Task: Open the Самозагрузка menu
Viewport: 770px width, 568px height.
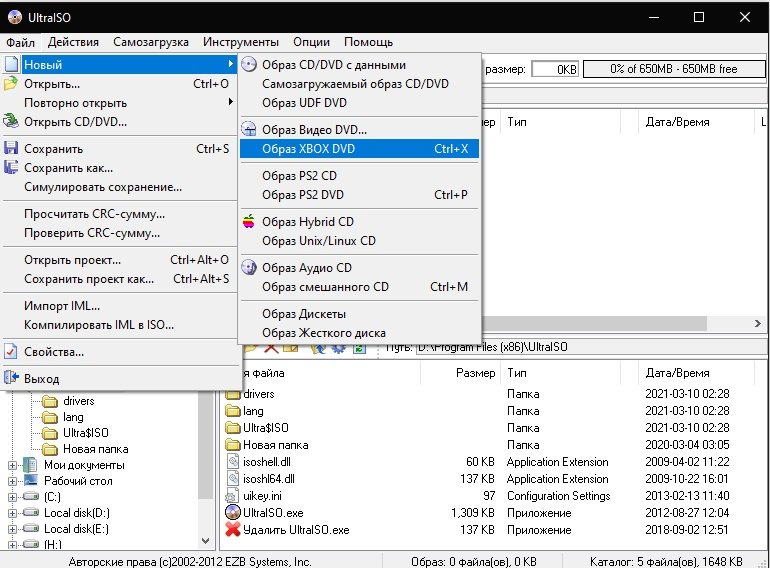Action: tap(151, 42)
